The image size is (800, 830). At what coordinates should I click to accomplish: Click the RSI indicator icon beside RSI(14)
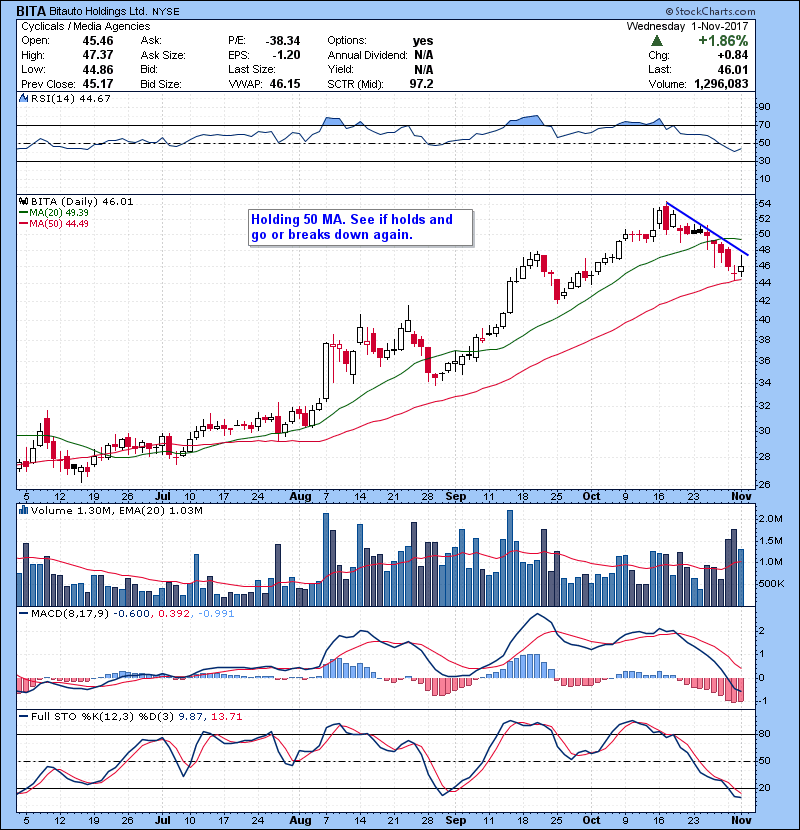[x=23, y=98]
